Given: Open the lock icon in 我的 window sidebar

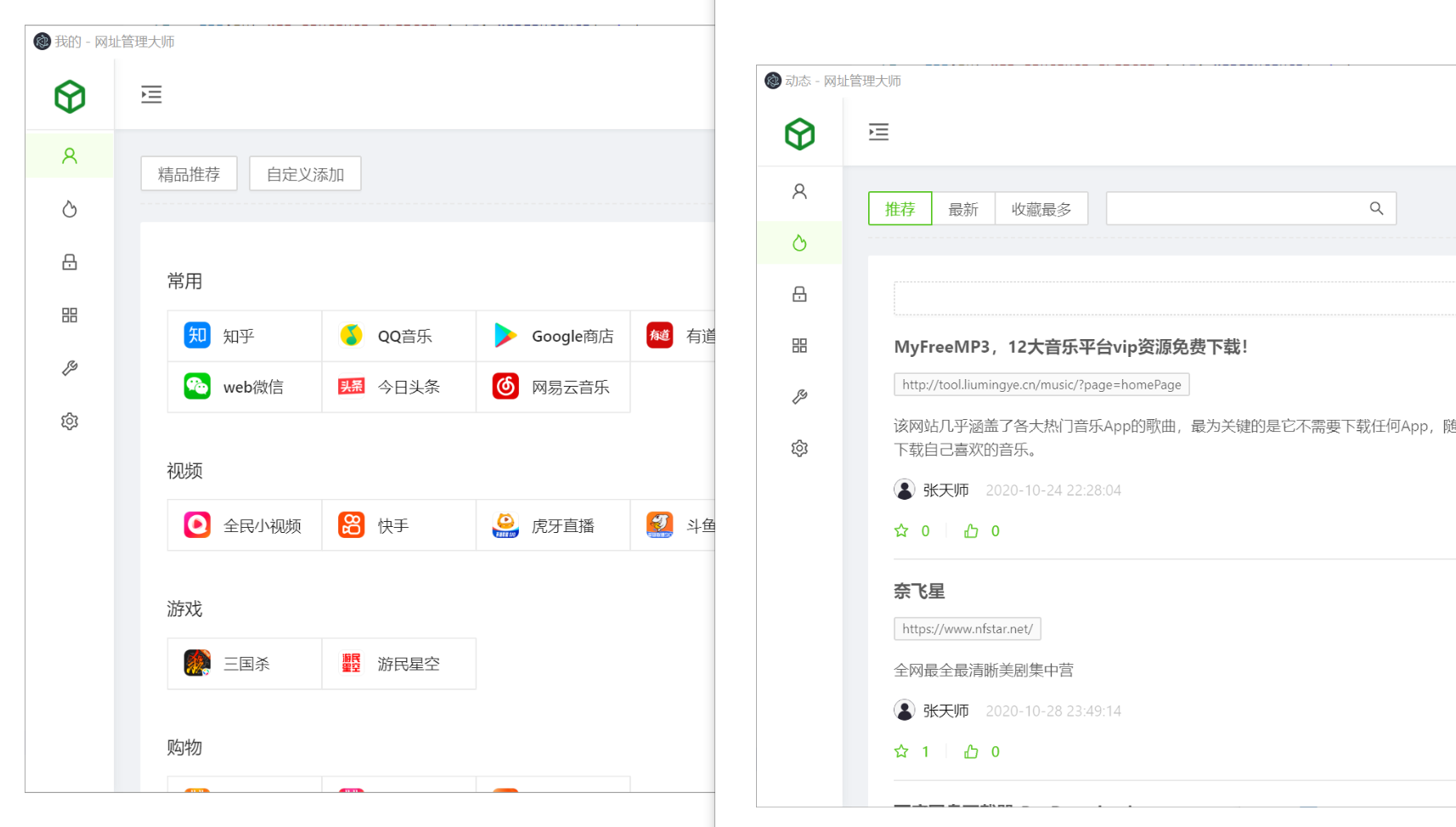Looking at the screenshot, I should (x=70, y=262).
